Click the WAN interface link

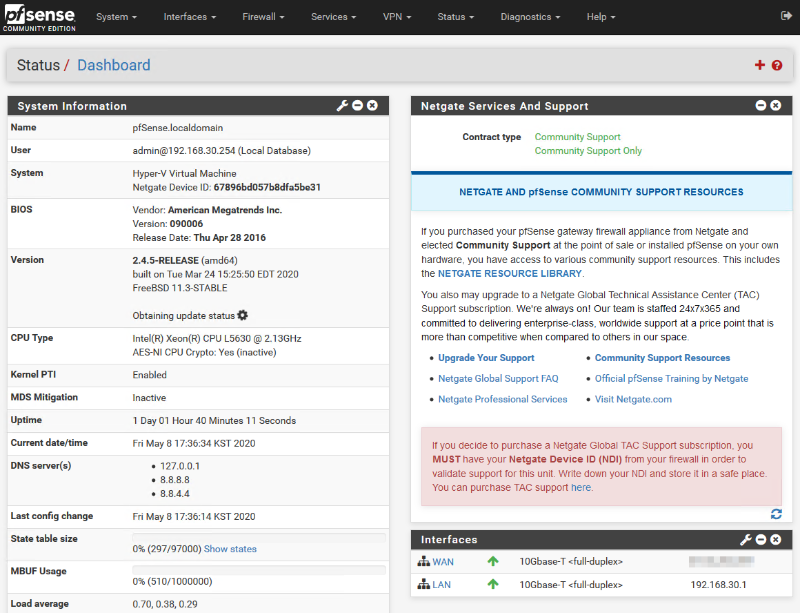[442, 562]
